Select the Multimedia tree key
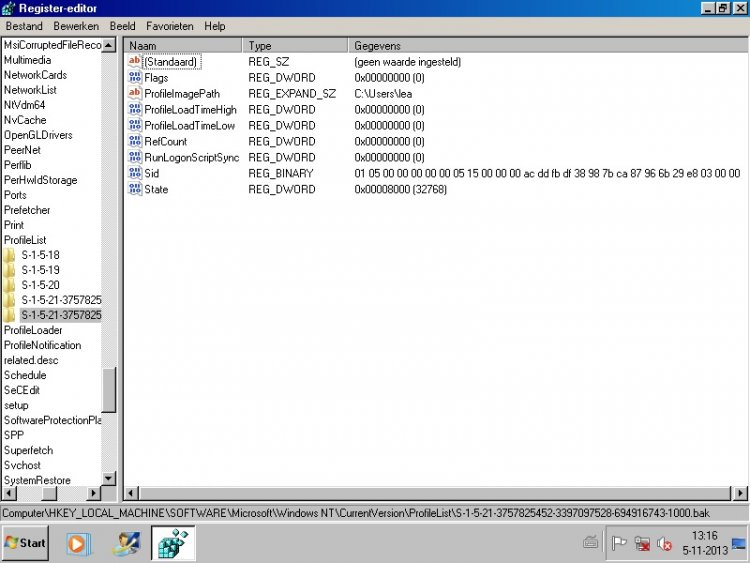This screenshot has height=563, width=750. coord(27,60)
